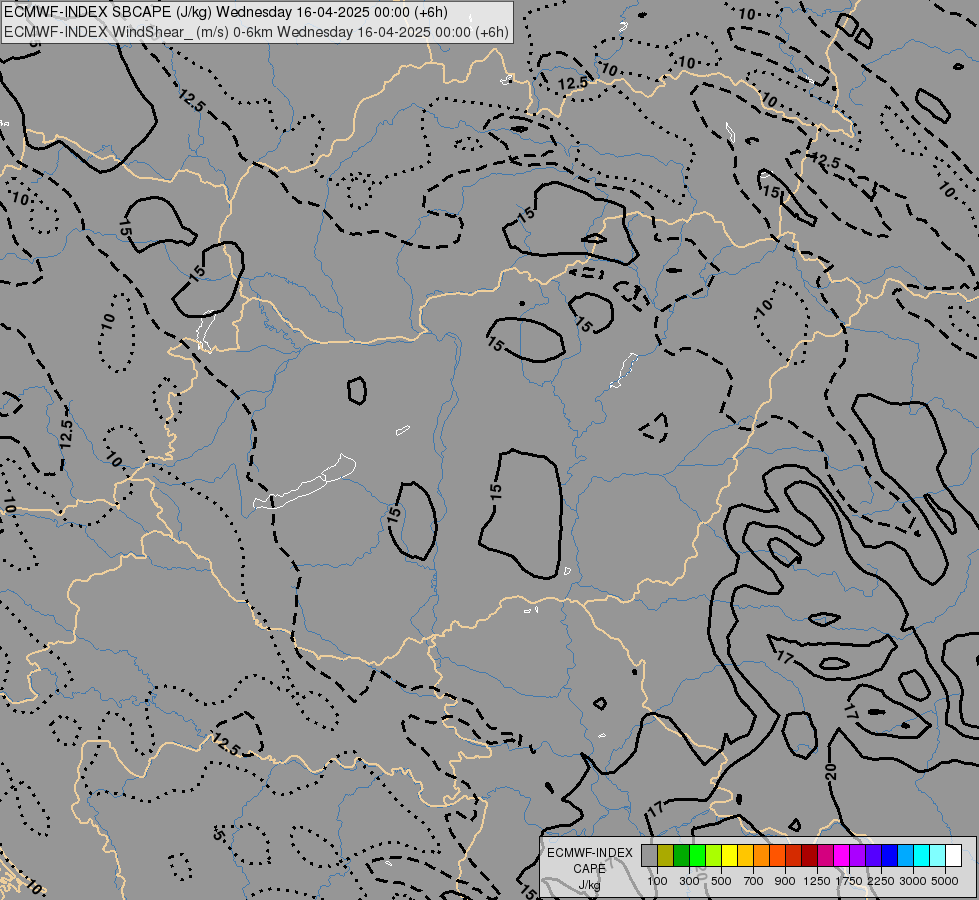This screenshot has width=979, height=900.
Task: Select the olive swatch in CAPE legend
Action: (666, 855)
